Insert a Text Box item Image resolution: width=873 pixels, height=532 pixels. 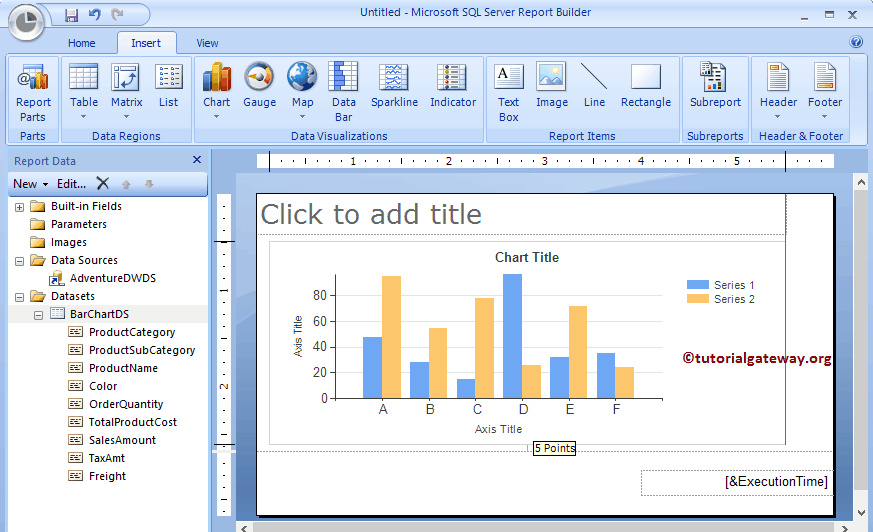tap(508, 92)
